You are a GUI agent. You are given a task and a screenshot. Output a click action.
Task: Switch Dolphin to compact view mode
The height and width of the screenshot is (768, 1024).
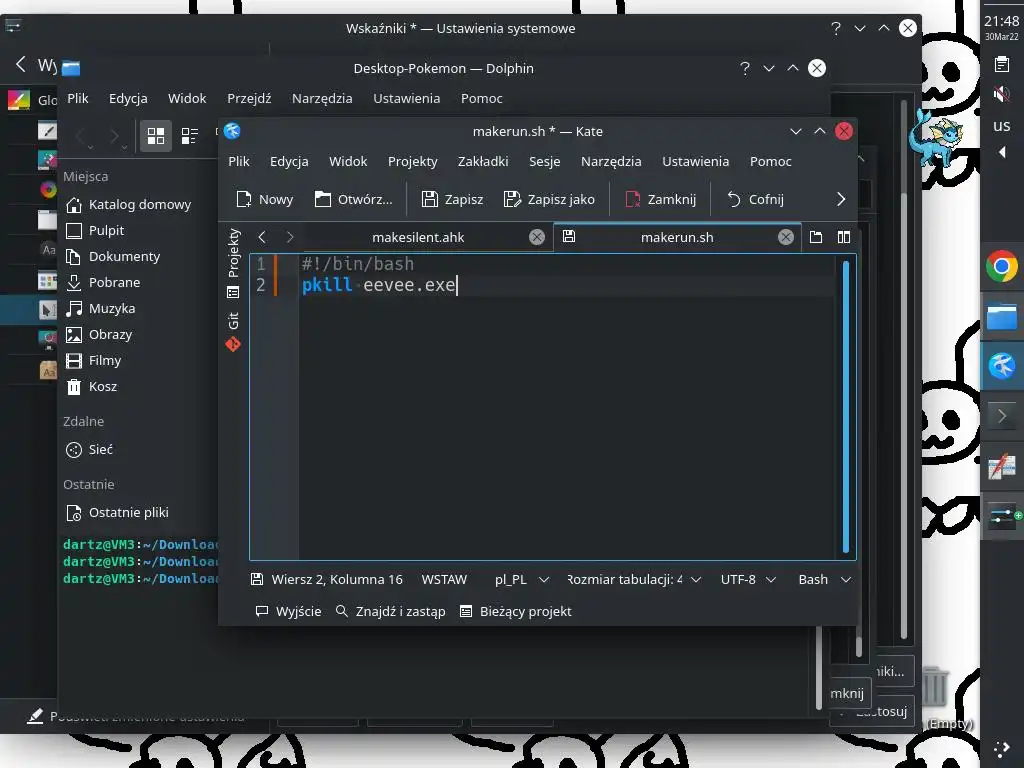189,136
